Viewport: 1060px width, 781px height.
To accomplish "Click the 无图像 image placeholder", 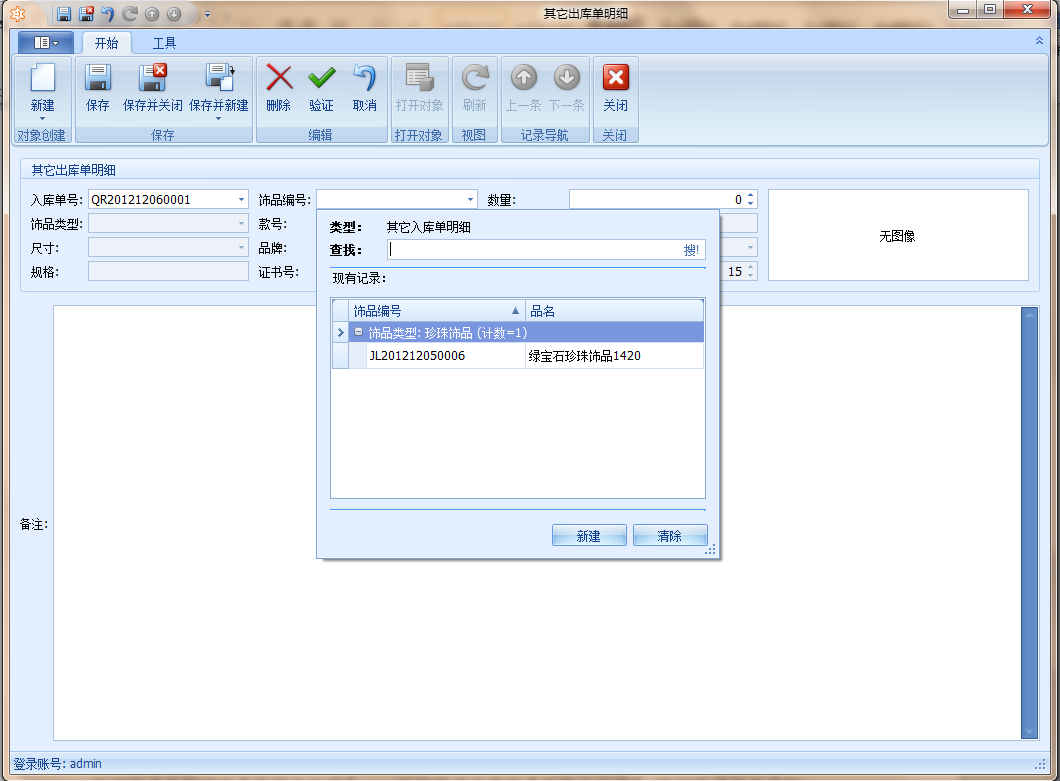I will [898, 235].
